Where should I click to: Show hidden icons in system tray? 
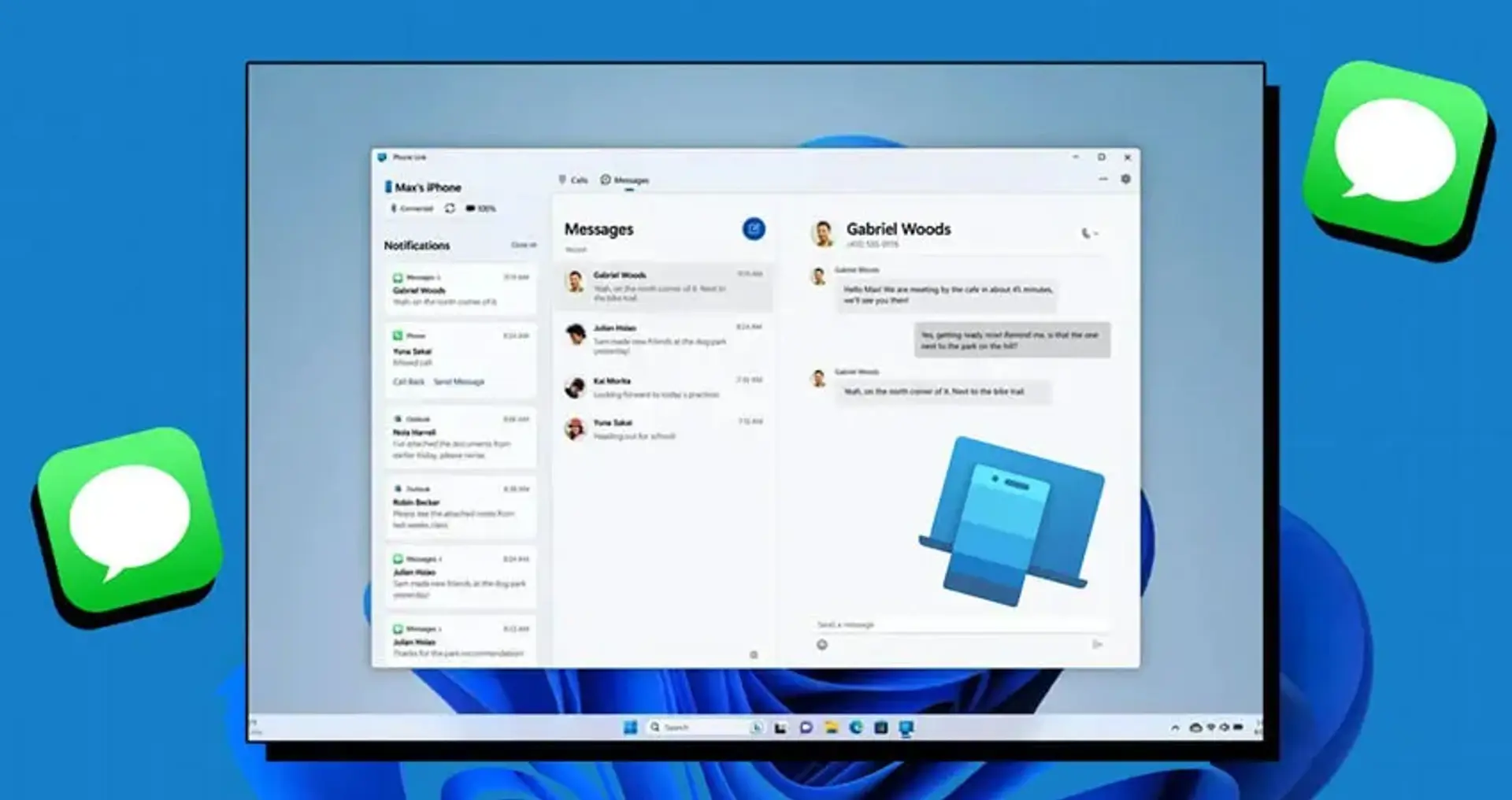(1175, 728)
